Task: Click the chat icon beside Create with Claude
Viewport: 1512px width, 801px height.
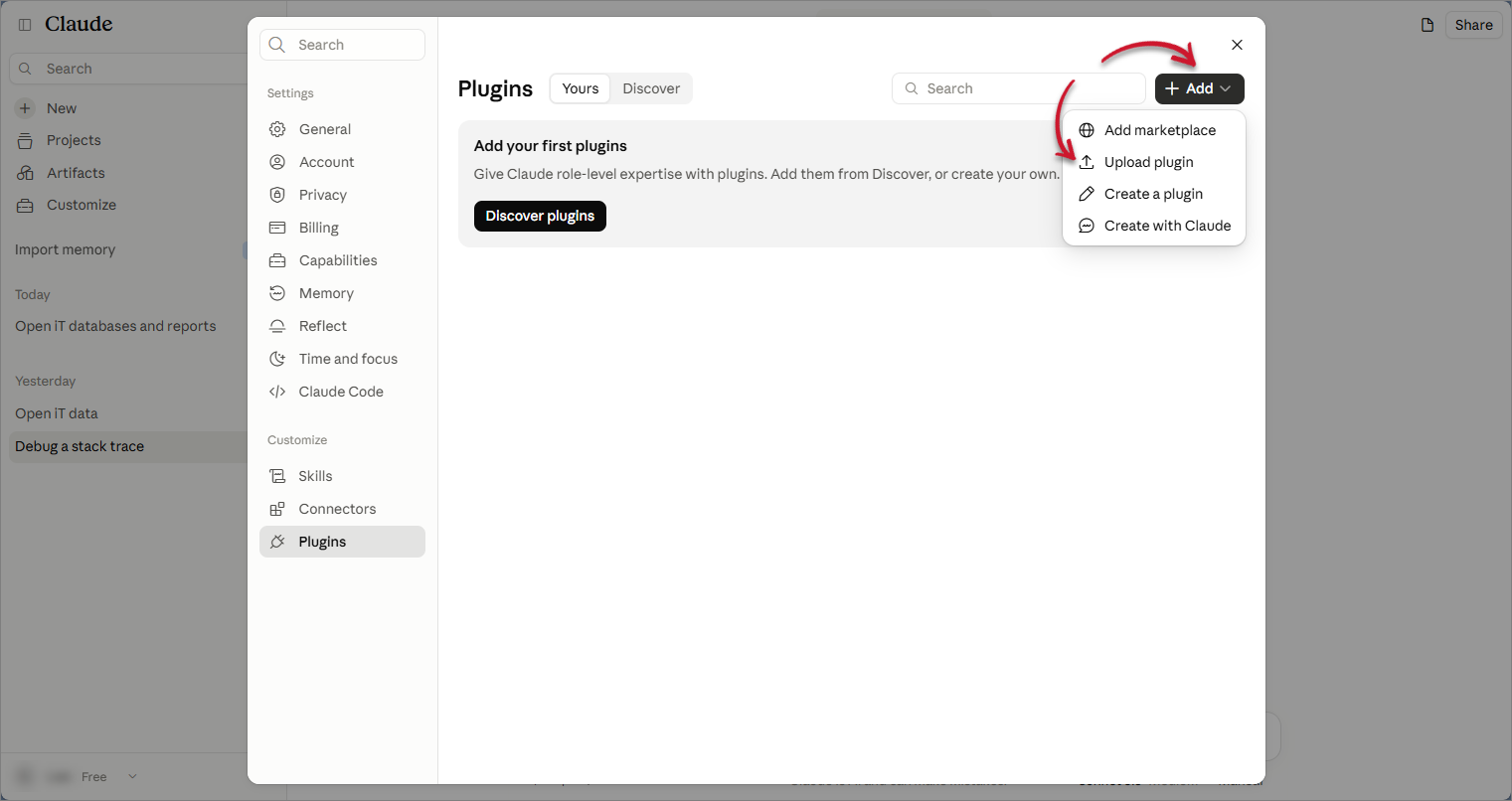Action: (x=1087, y=226)
